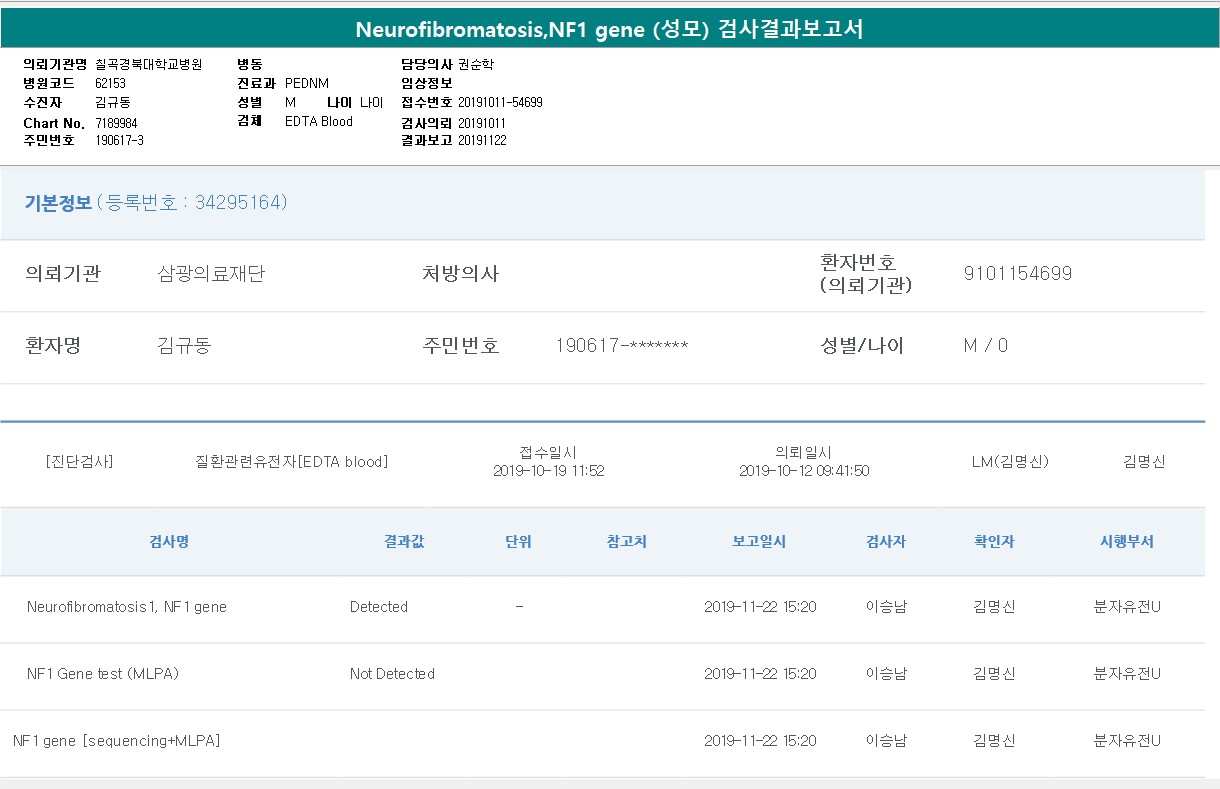The width and height of the screenshot is (1220, 789).
Task: Click the patient number 9101154699
Action: (x=1017, y=273)
